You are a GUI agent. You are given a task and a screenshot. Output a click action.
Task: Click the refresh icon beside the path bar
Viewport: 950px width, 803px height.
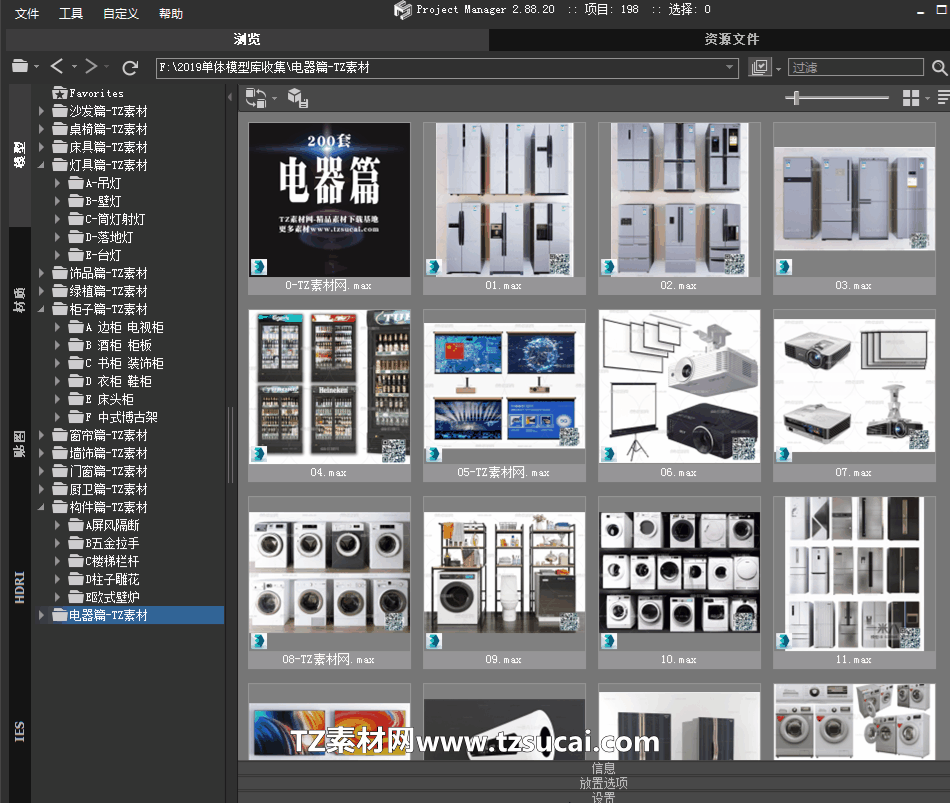pos(129,67)
